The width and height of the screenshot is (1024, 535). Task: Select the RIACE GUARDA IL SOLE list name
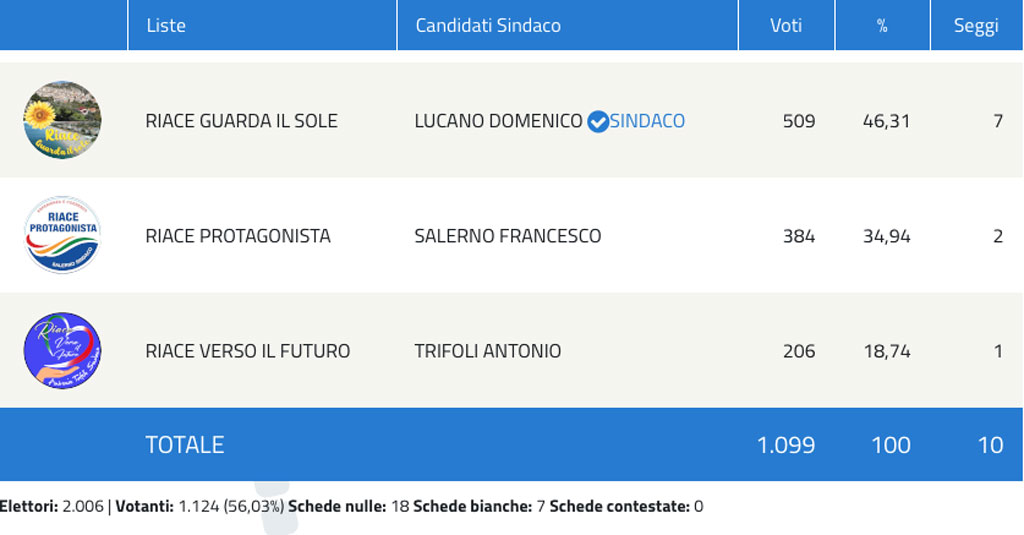coord(241,121)
